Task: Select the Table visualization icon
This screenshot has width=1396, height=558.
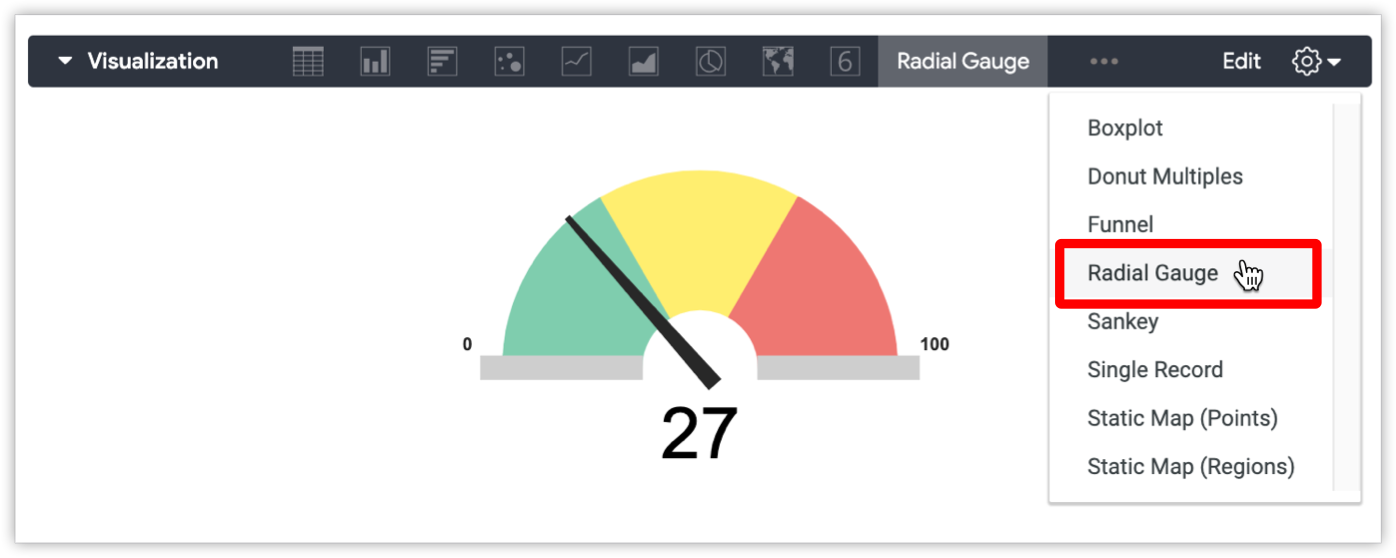Action: pos(308,62)
